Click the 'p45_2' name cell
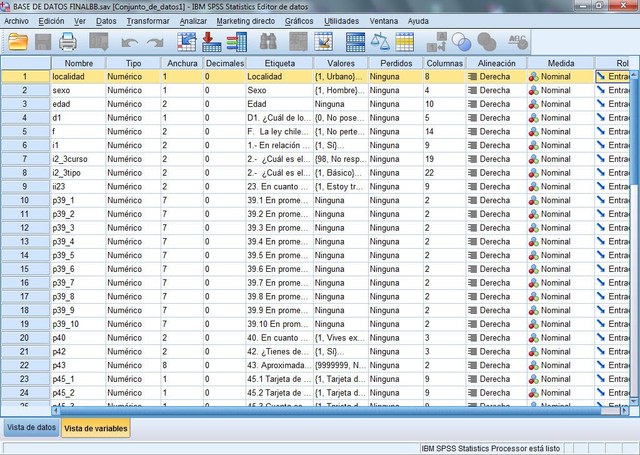 (x=78, y=393)
